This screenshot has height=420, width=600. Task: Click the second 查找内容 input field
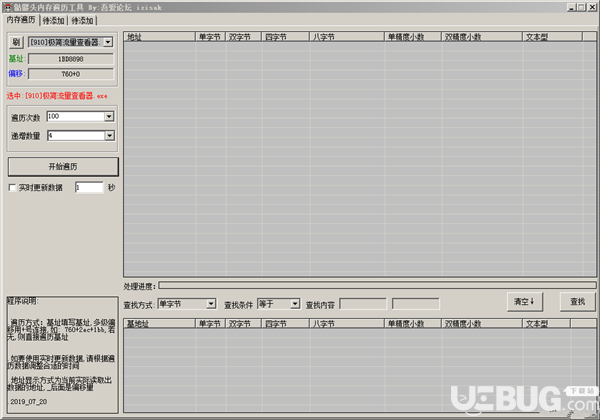tap(416, 304)
